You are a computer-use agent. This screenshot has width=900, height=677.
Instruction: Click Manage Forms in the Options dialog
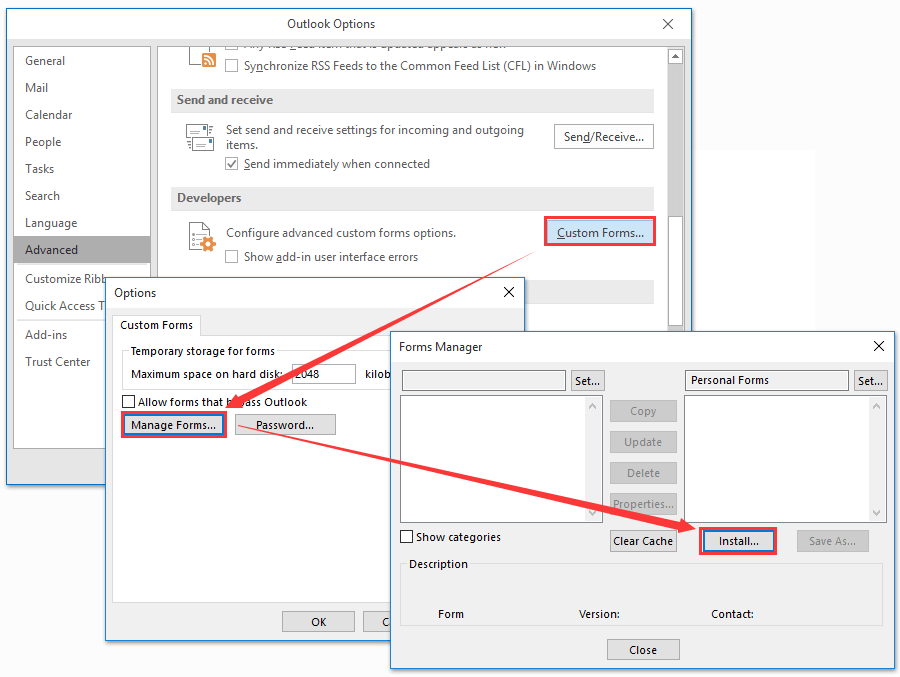pos(173,424)
